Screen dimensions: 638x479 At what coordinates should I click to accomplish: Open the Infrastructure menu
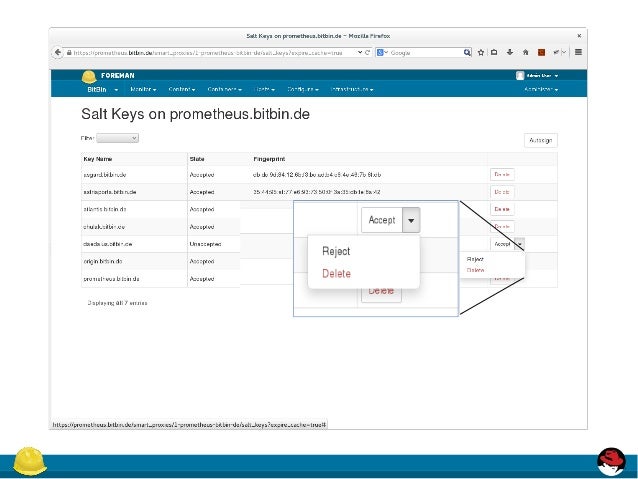click(x=352, y=90)
